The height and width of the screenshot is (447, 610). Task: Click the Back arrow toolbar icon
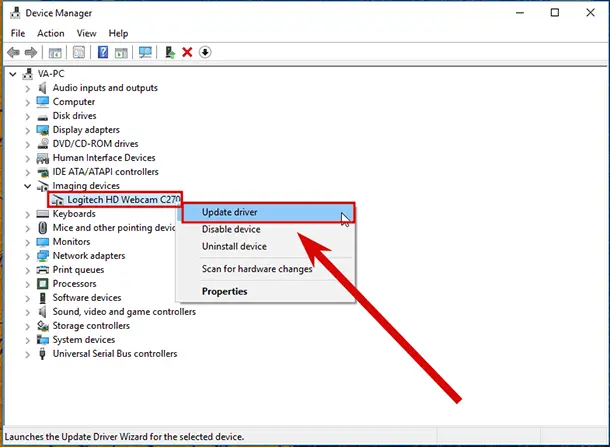14,52
